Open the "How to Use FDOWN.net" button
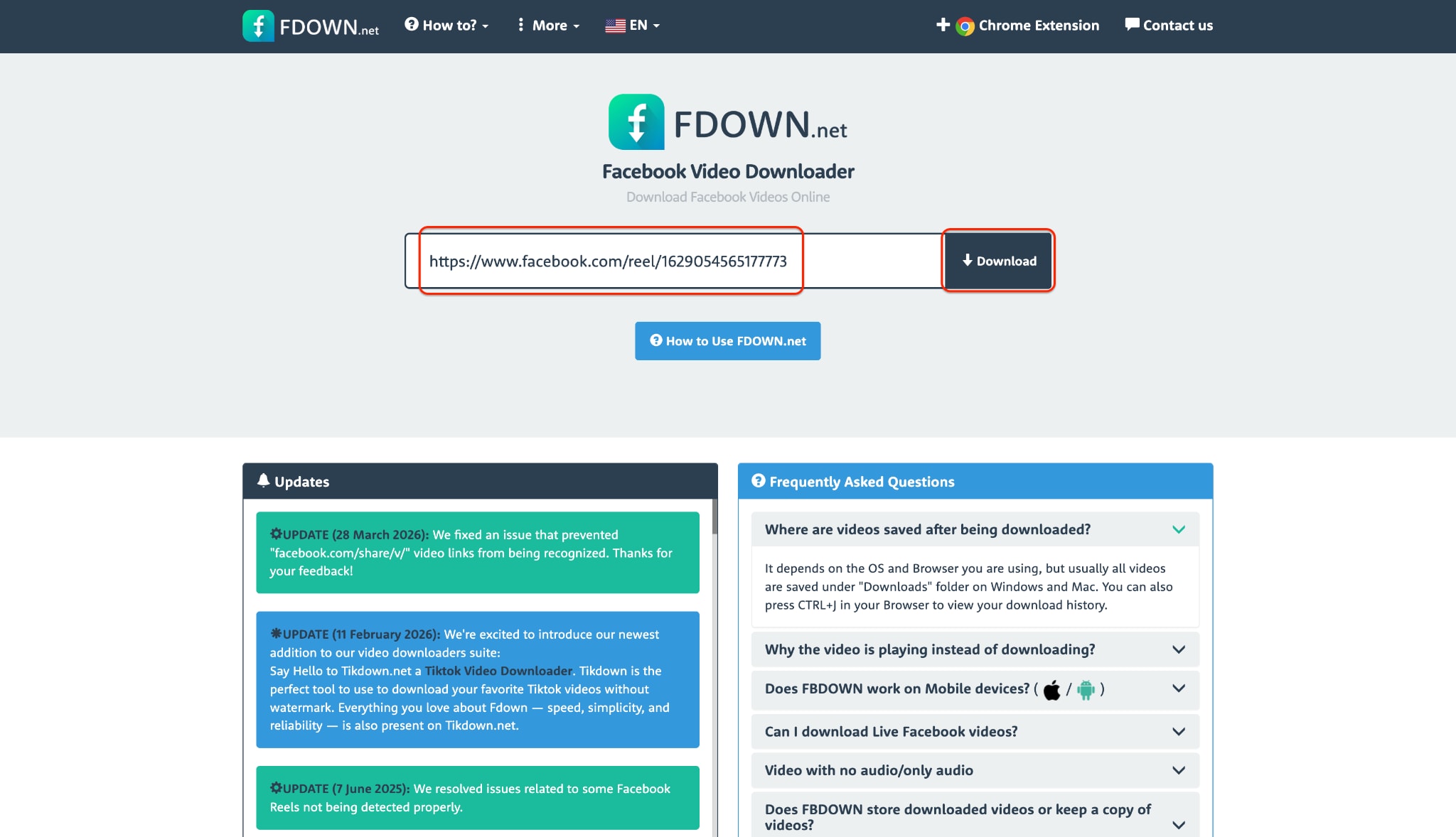 click(728, 341)
